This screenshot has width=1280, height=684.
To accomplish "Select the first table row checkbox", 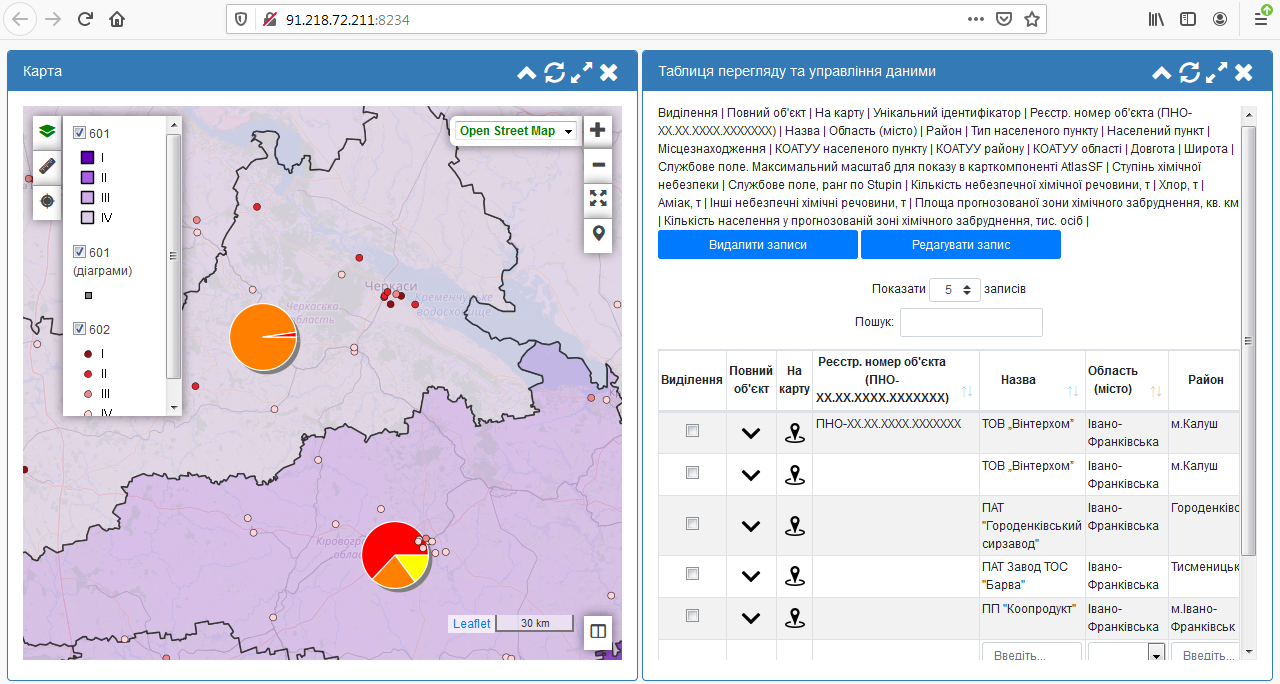I will coord(692,431).
